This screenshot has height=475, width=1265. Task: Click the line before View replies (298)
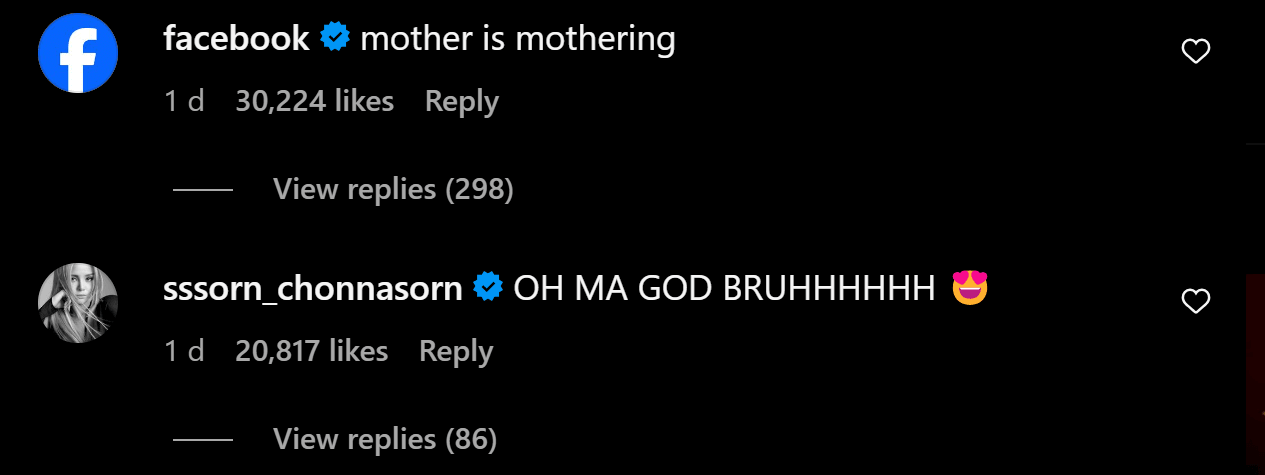(x=203, y=189)
